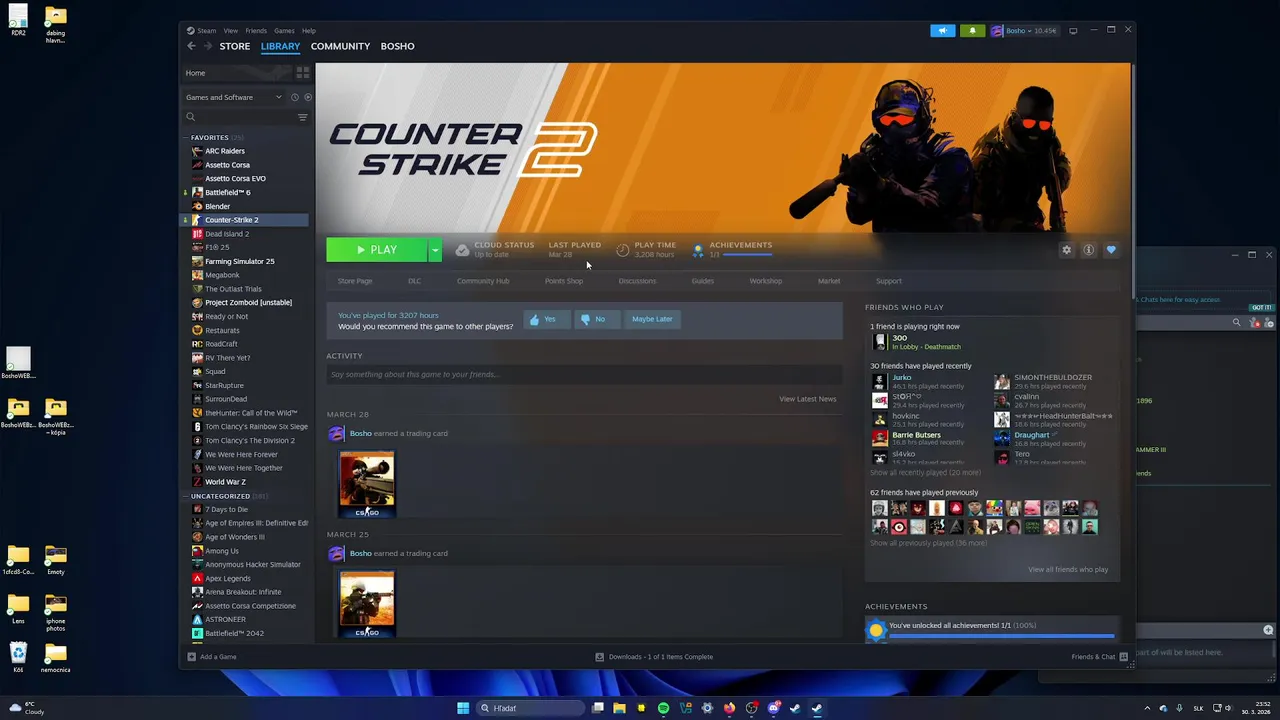1280x720 pixels.
Task: Select Farming Simulator 25 in library
Action: [x=240, y=261]
